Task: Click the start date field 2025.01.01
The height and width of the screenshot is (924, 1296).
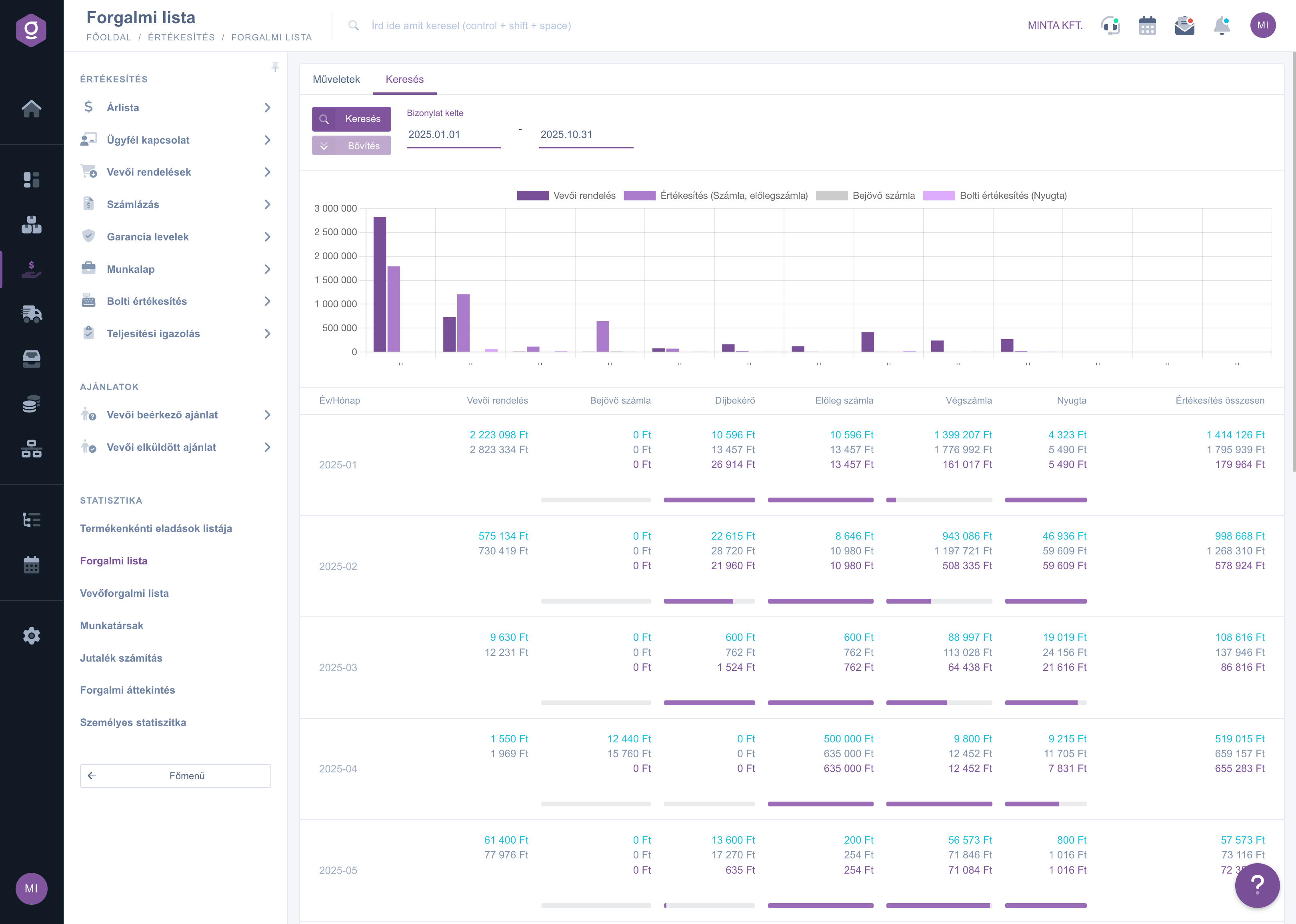Action: click(453, 135)
